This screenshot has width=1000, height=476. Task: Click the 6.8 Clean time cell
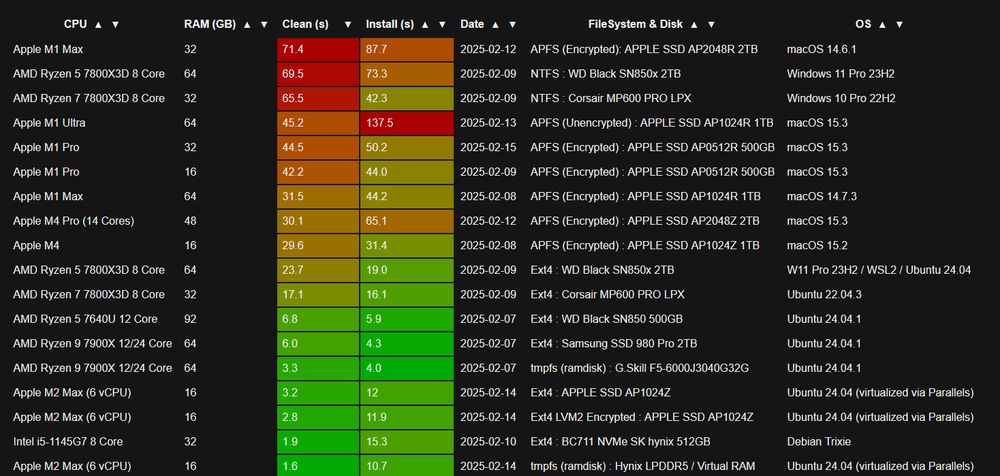[x=318, y=319]
